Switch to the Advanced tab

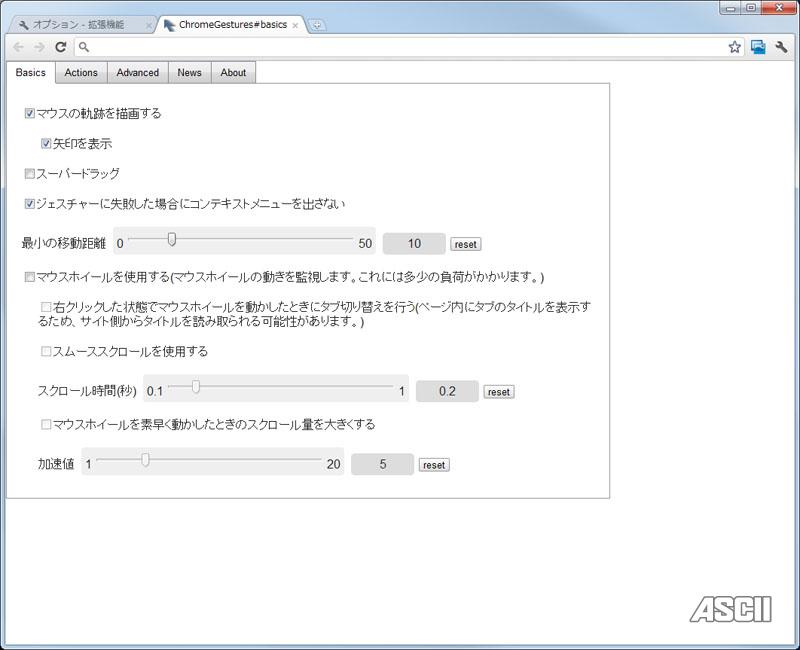pyautogui.click(x=138, y=72)
